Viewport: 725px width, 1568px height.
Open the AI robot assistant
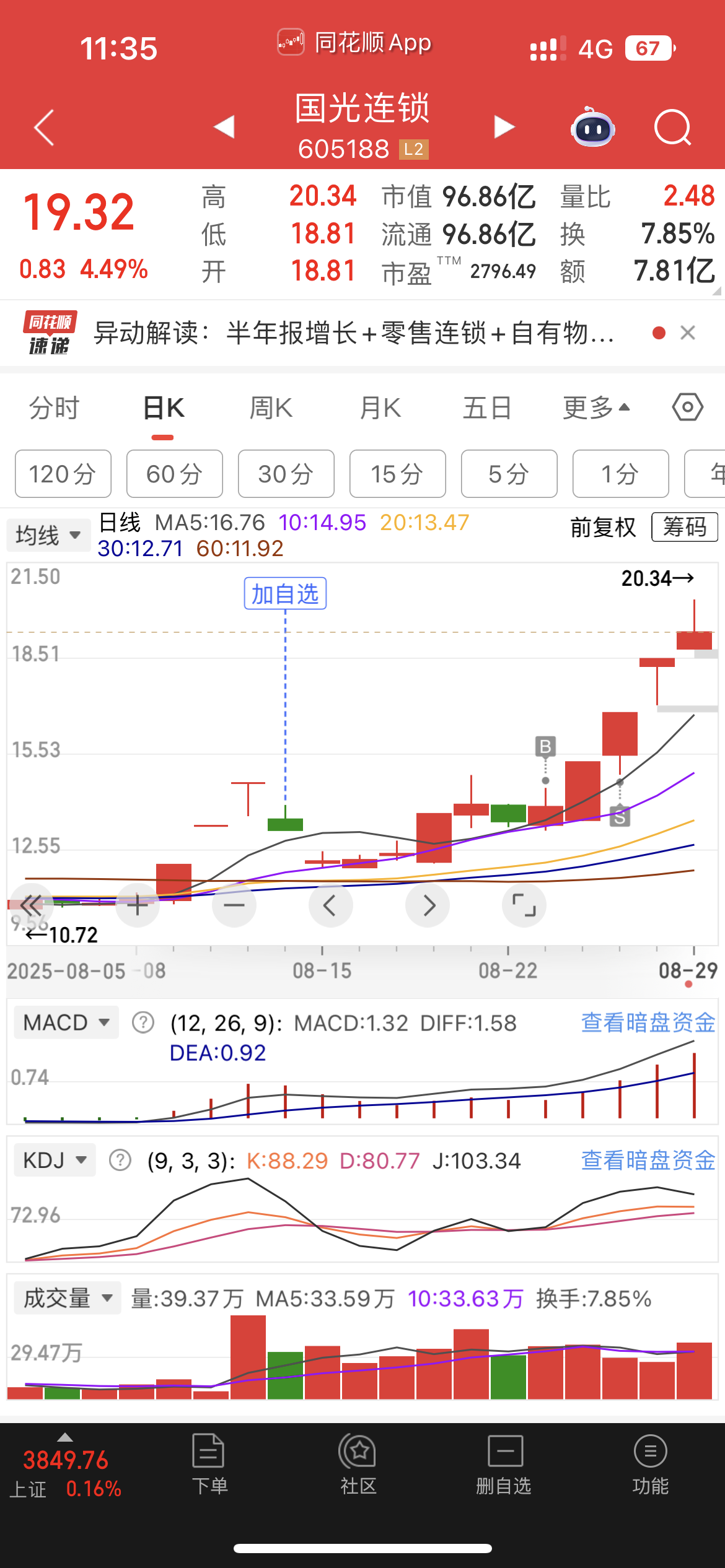592,126
